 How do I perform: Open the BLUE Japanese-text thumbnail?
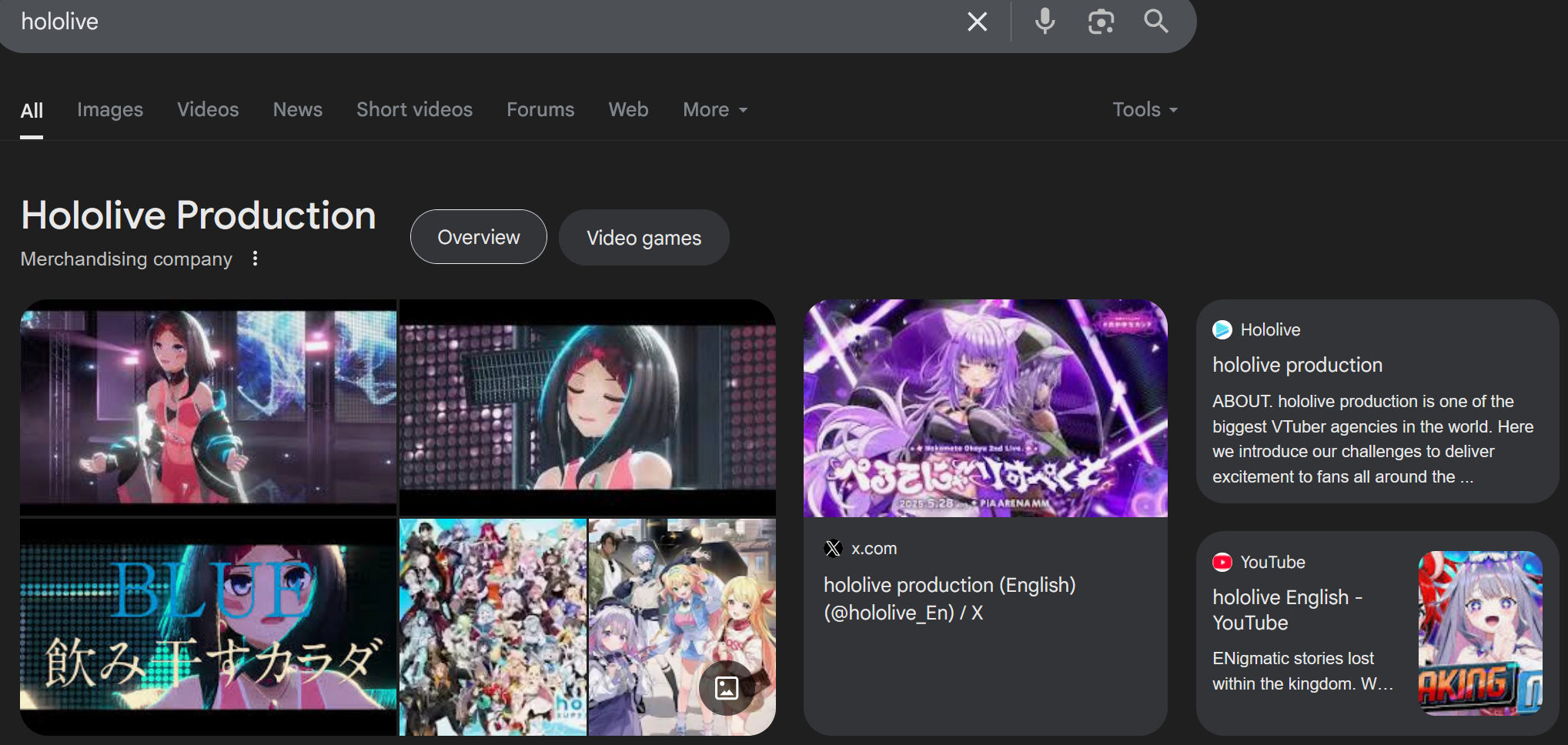208,626
